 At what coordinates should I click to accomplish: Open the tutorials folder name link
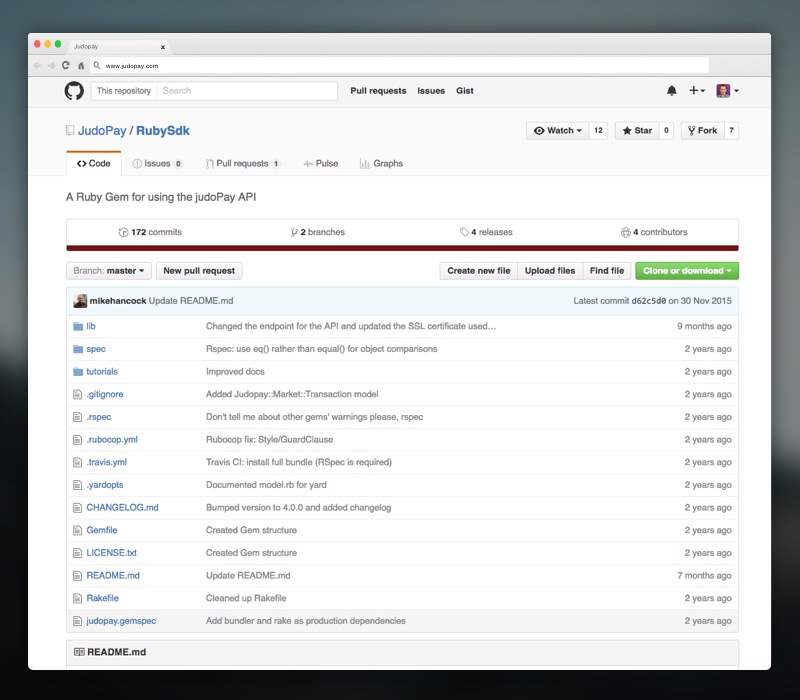click(x=102, y=372)
